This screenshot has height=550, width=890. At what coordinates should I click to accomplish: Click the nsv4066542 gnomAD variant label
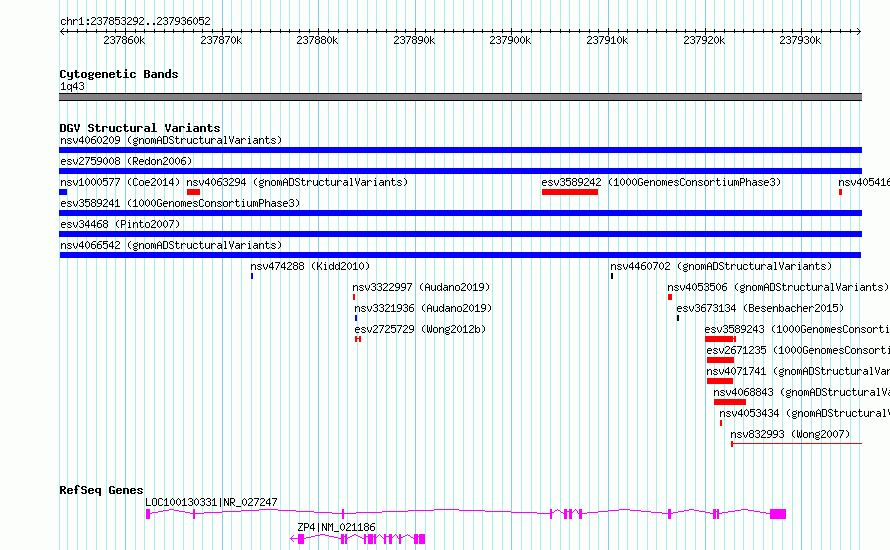click(x=171, y=245)
